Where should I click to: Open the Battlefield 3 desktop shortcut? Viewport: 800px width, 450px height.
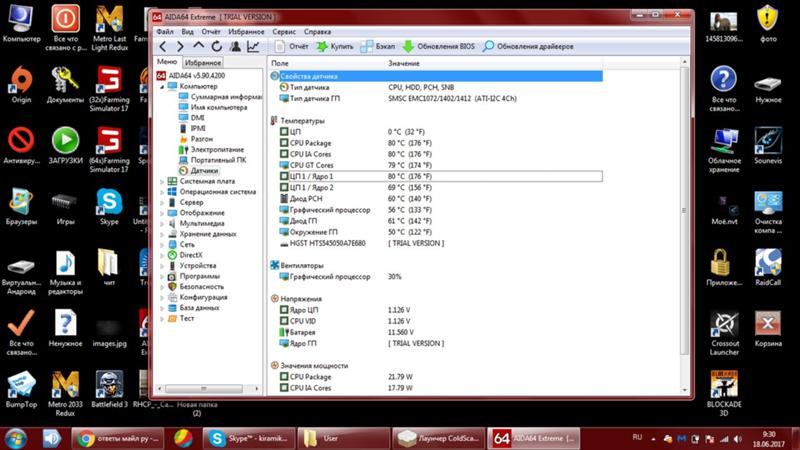109,389
